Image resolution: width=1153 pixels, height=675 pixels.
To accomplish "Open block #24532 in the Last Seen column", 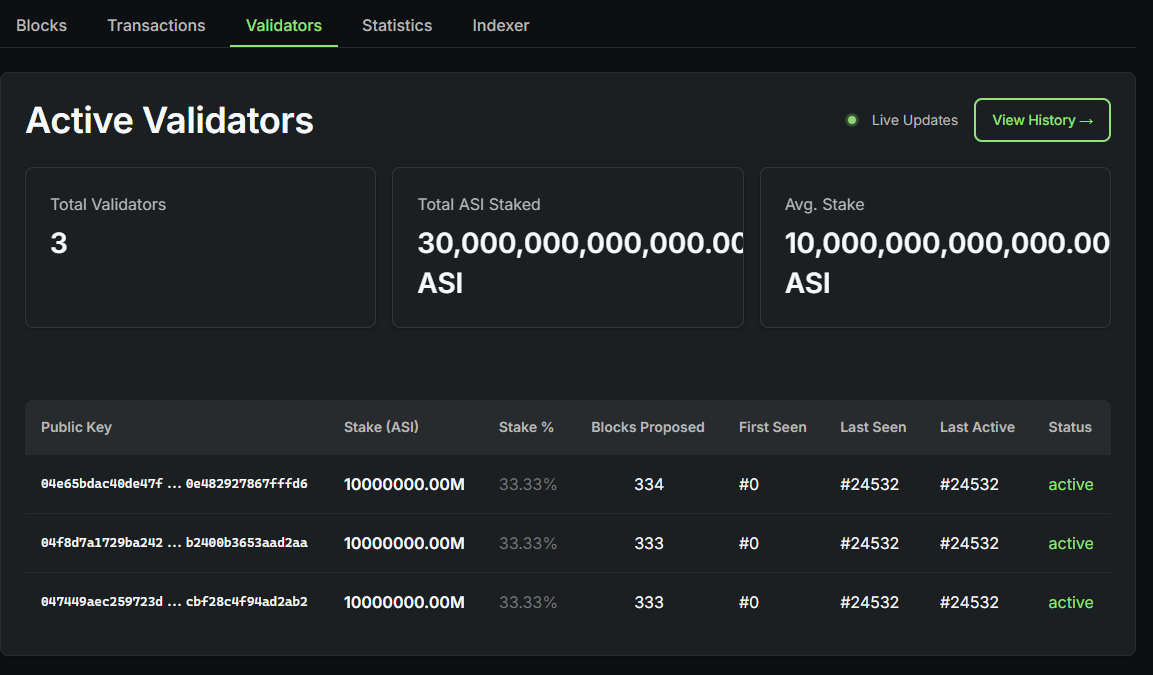I will point(870,484).
